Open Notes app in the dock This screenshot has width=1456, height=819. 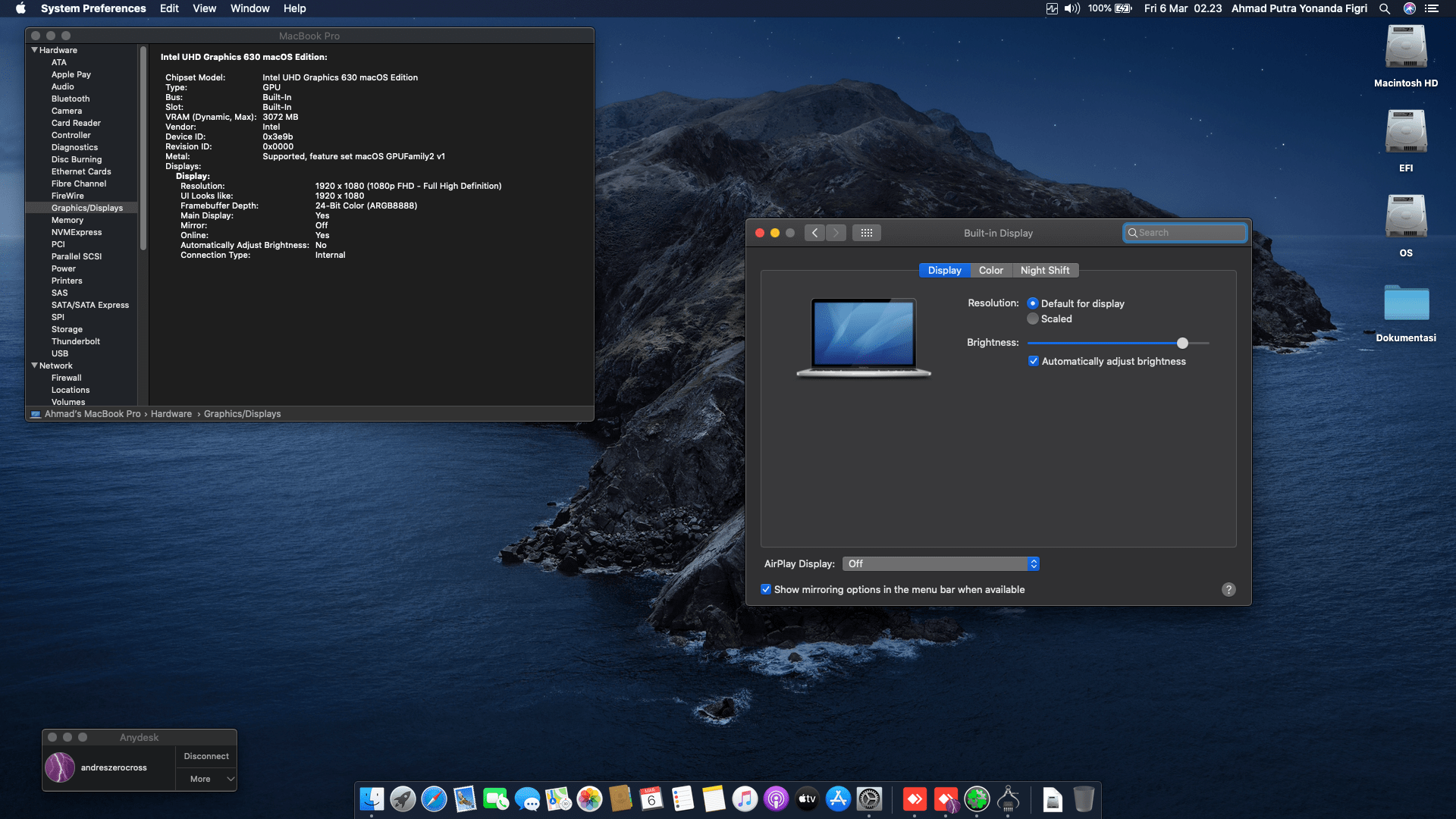(x=714, y=799)
